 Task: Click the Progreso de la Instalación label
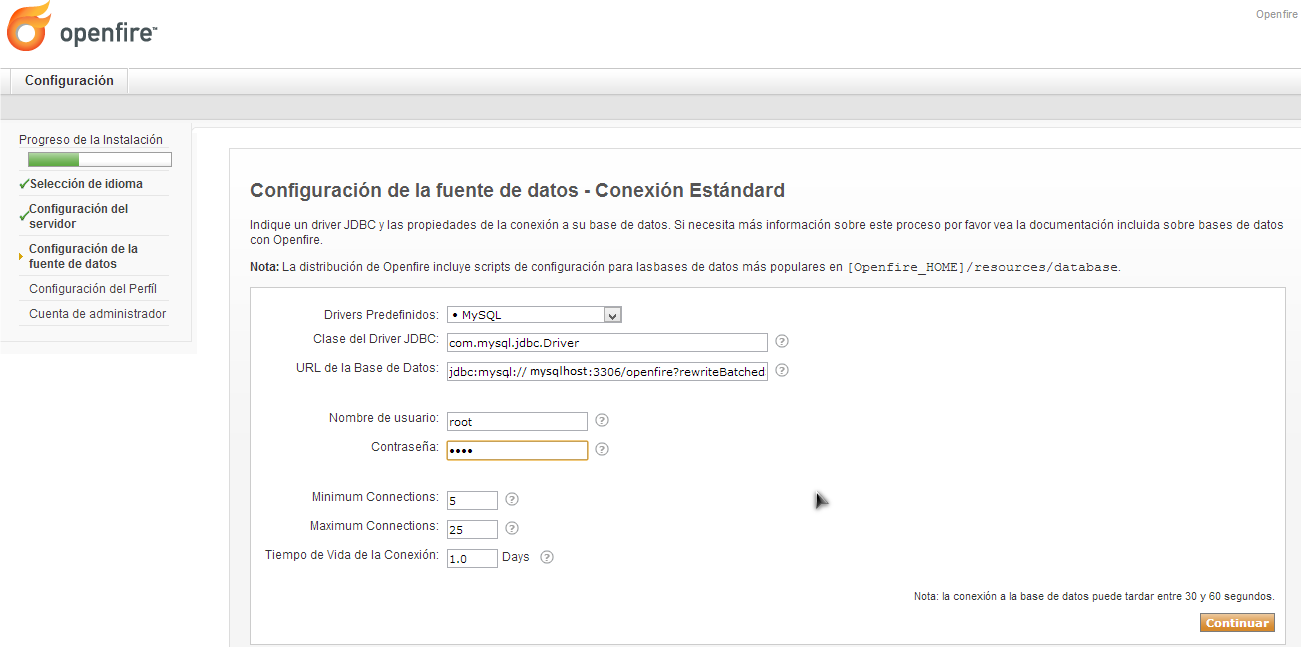coord(91,140)
